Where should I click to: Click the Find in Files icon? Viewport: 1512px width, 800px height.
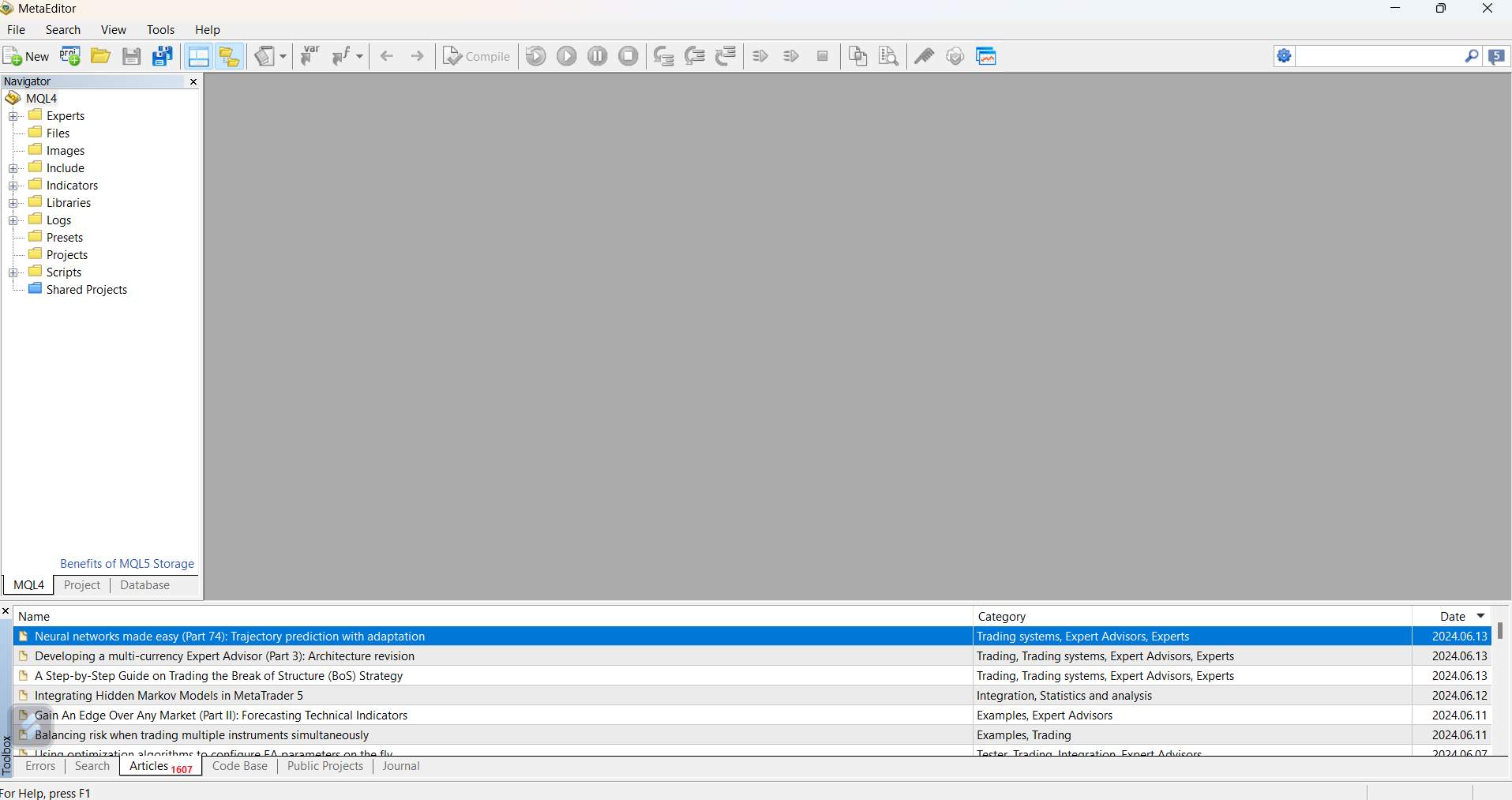(x=888, y=56)
